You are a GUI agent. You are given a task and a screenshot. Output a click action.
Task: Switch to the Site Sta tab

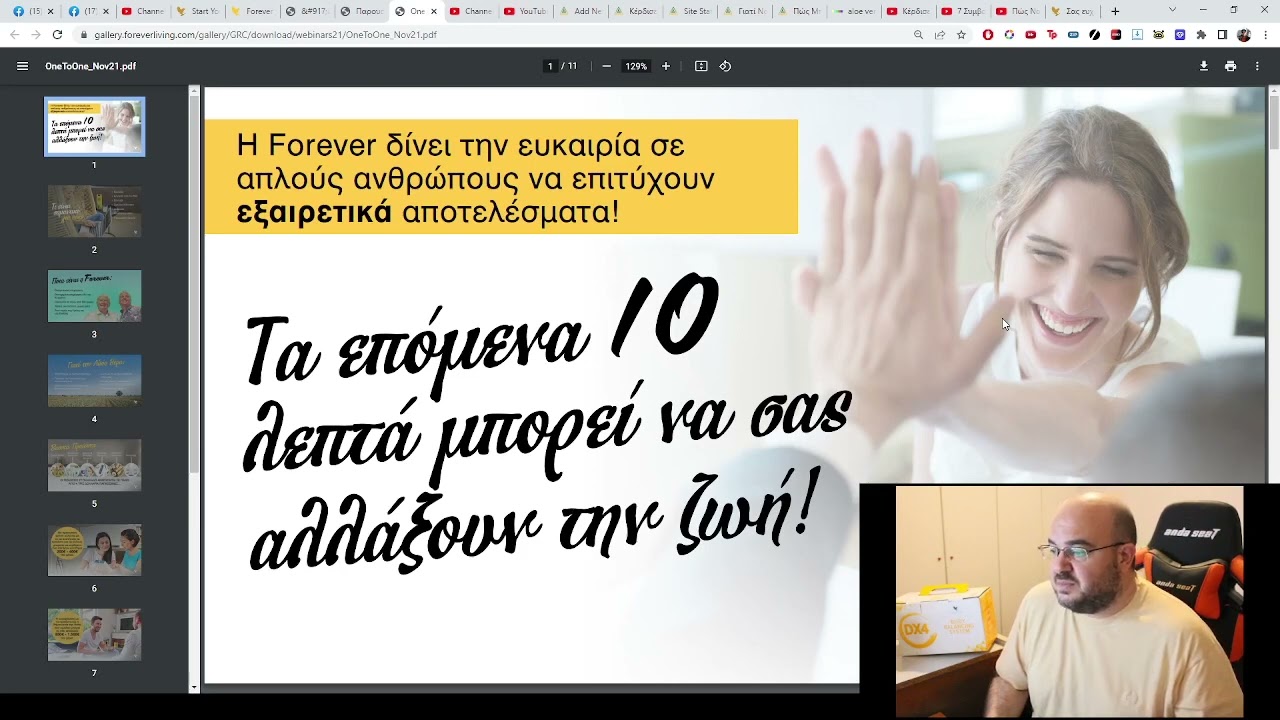click(x=690, y=11)
